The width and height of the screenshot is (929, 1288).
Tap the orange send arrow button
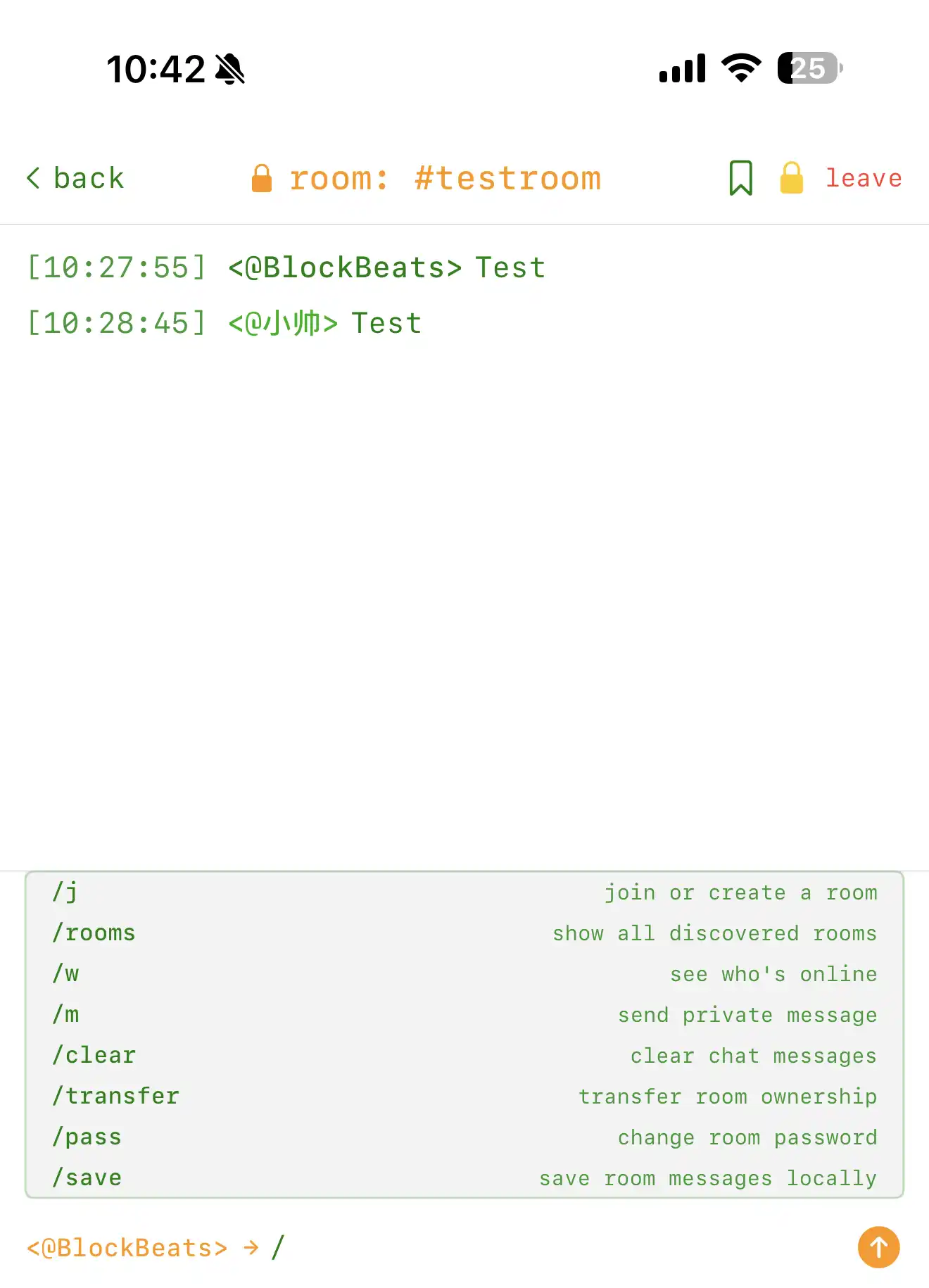[x=878, y=1247]
